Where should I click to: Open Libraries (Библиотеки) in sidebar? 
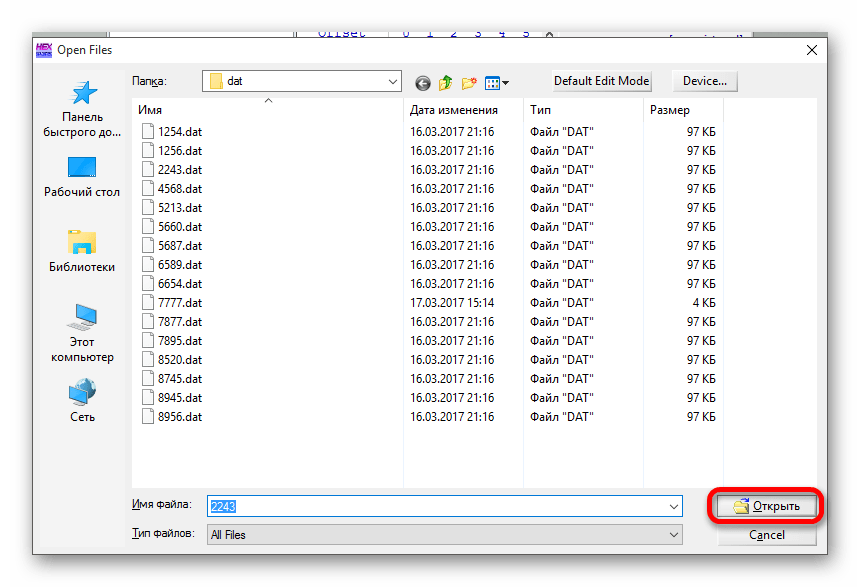(82, 251)
